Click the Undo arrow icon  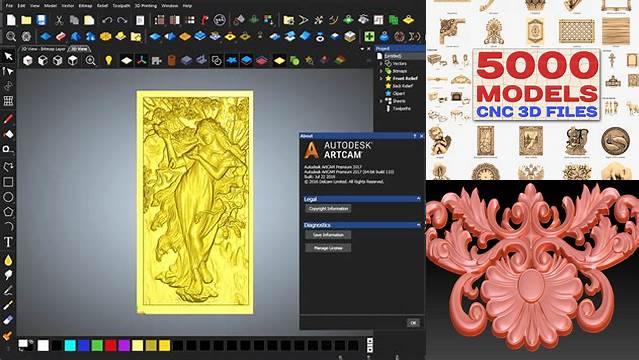[107, 20]
